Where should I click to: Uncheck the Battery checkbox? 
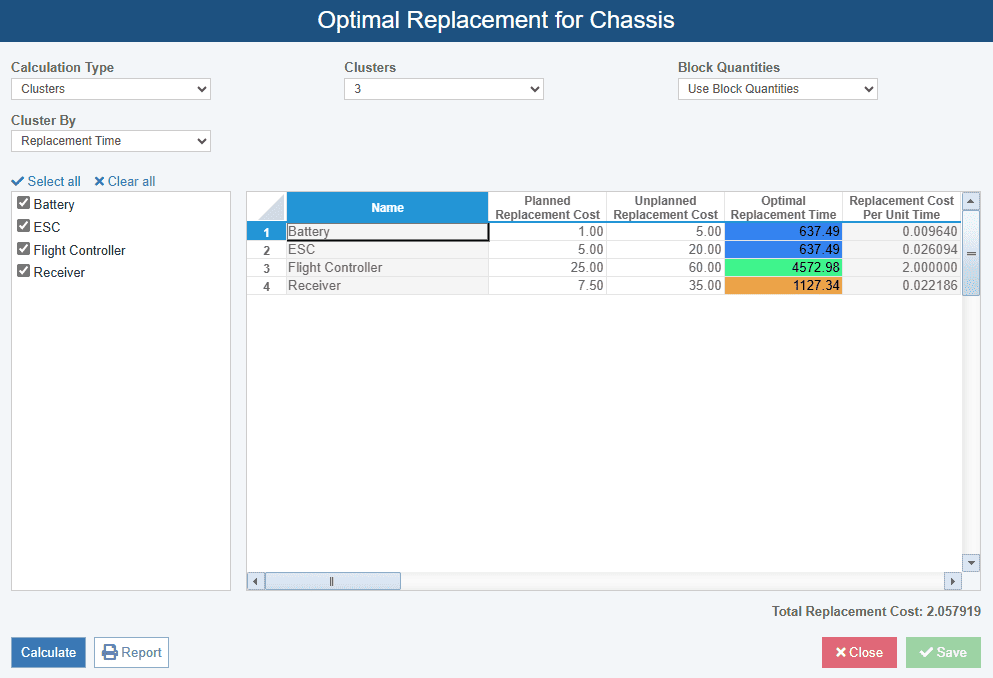pyautogui.click(x=24, y=203)
